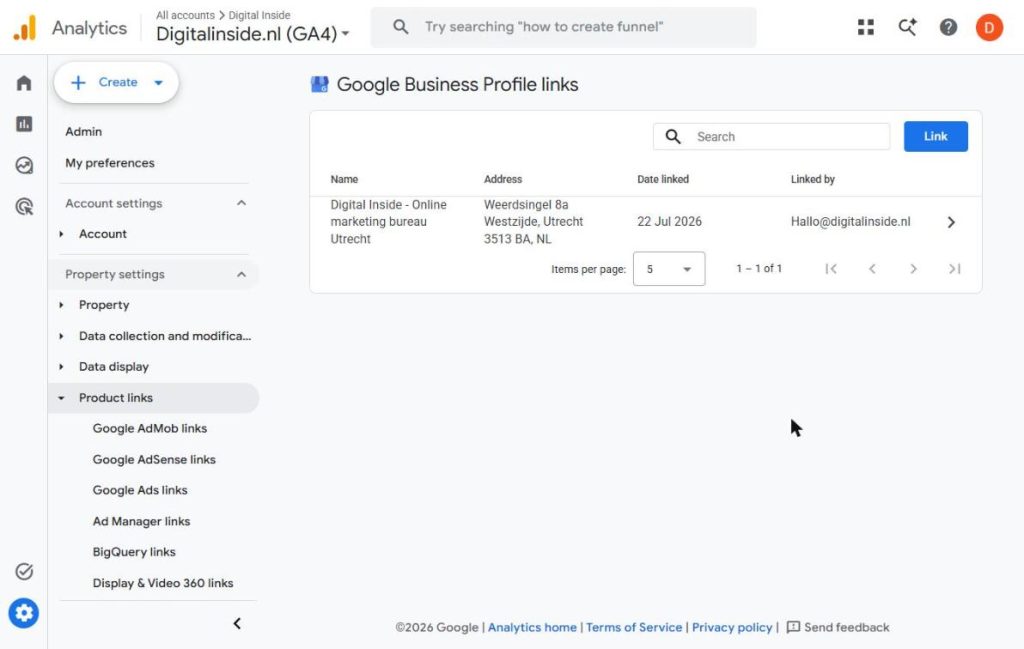Click the Date linked column header
Screen dimensions: 1024x649
[x=663, y=179]
